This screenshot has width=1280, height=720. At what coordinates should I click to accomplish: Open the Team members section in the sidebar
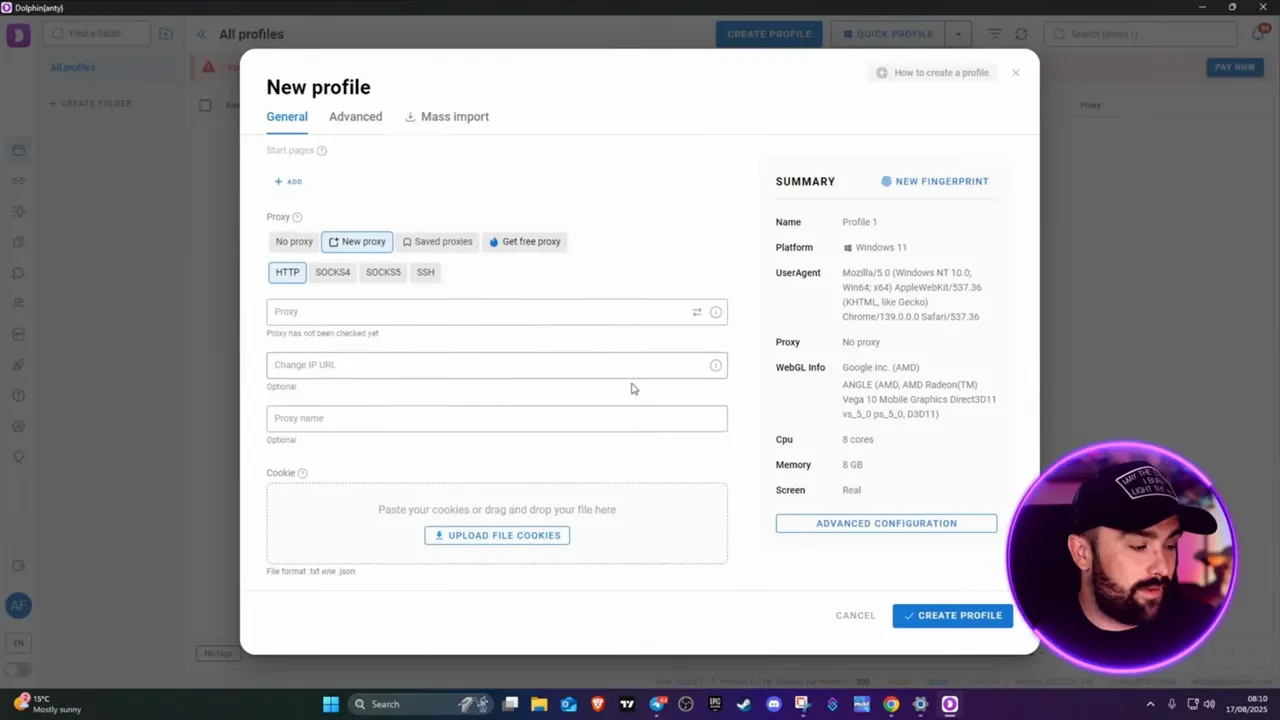click(x=18, y=303)
